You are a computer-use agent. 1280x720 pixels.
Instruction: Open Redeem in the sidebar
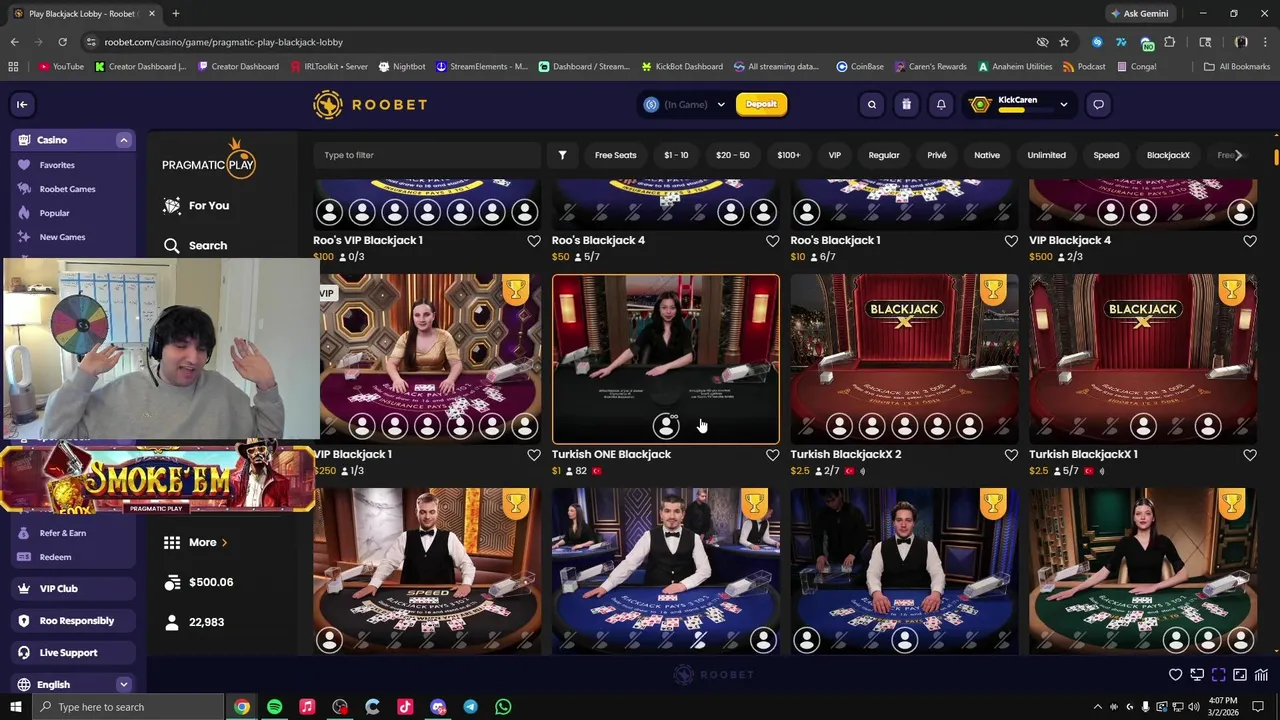tap(55, 557)
